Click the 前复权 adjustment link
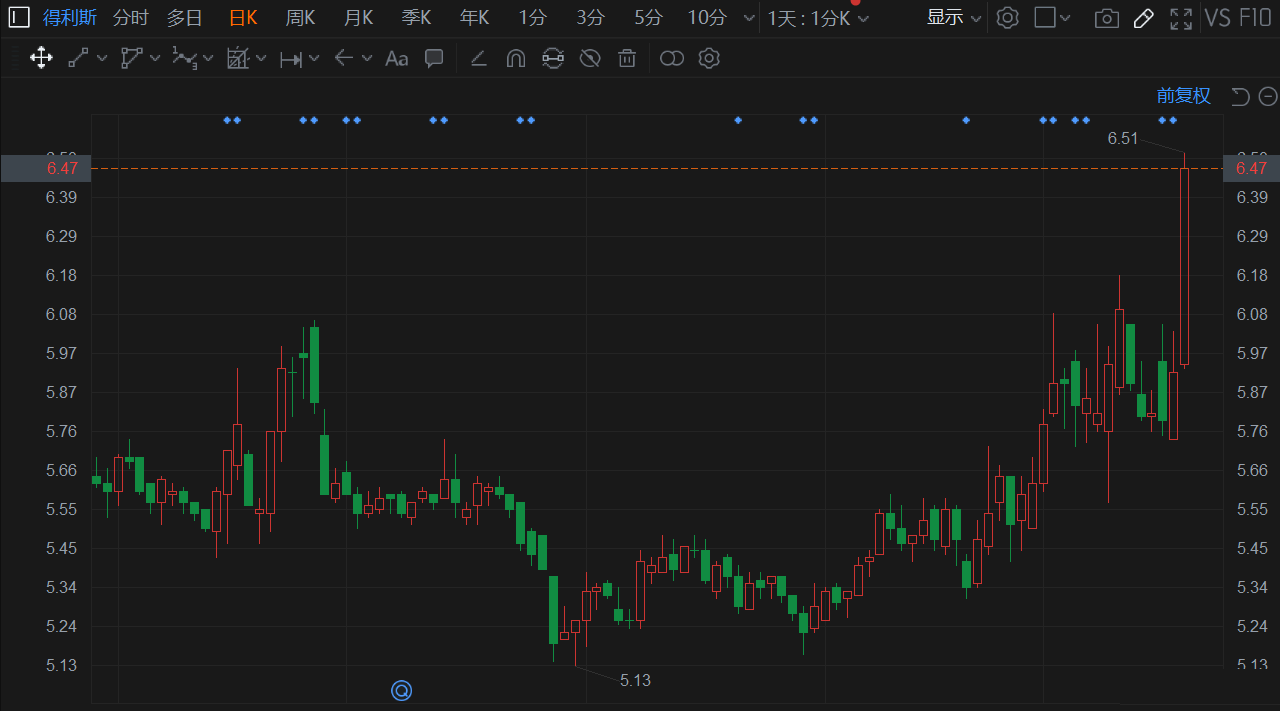The image size is (1280, 711). pyautogui.click(x=1183, y=96)
